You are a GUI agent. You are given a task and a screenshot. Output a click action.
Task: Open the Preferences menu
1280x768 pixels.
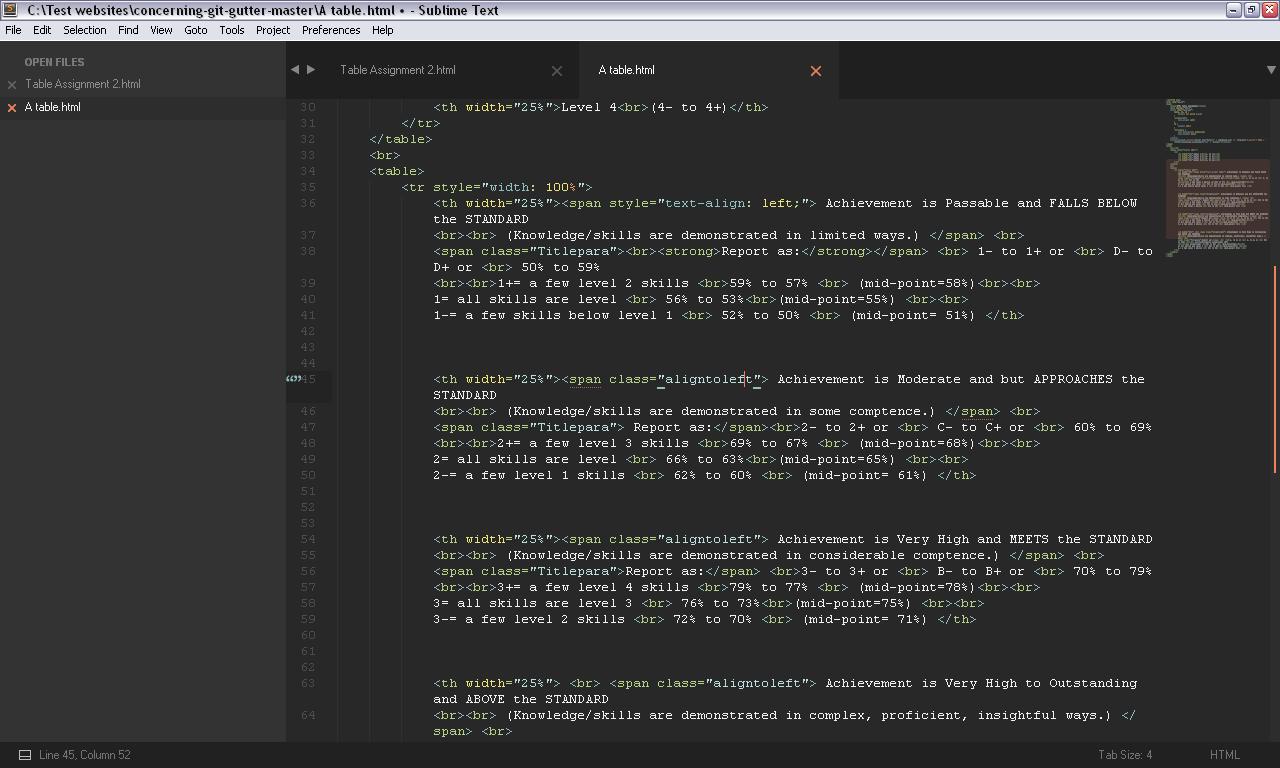click(331, 30)
